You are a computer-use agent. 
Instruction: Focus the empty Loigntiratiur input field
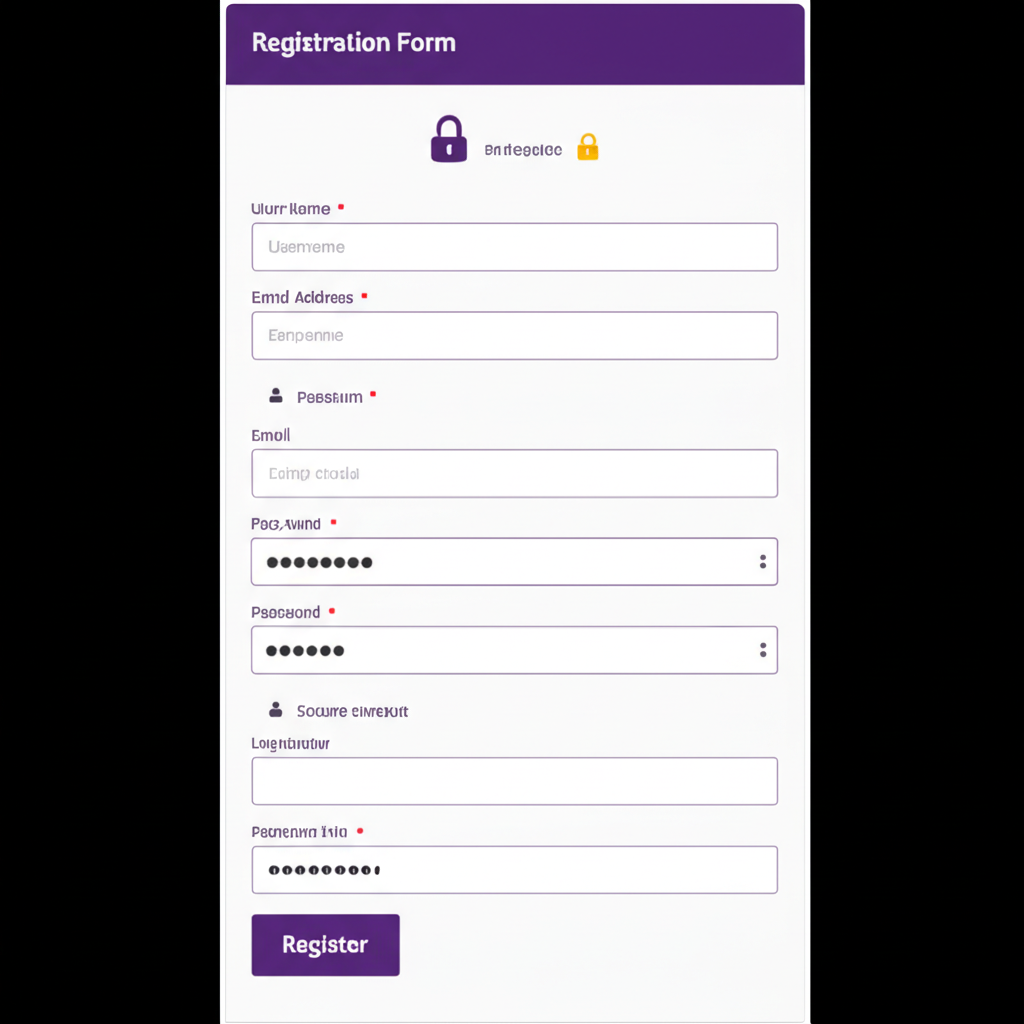pos(514,781)
